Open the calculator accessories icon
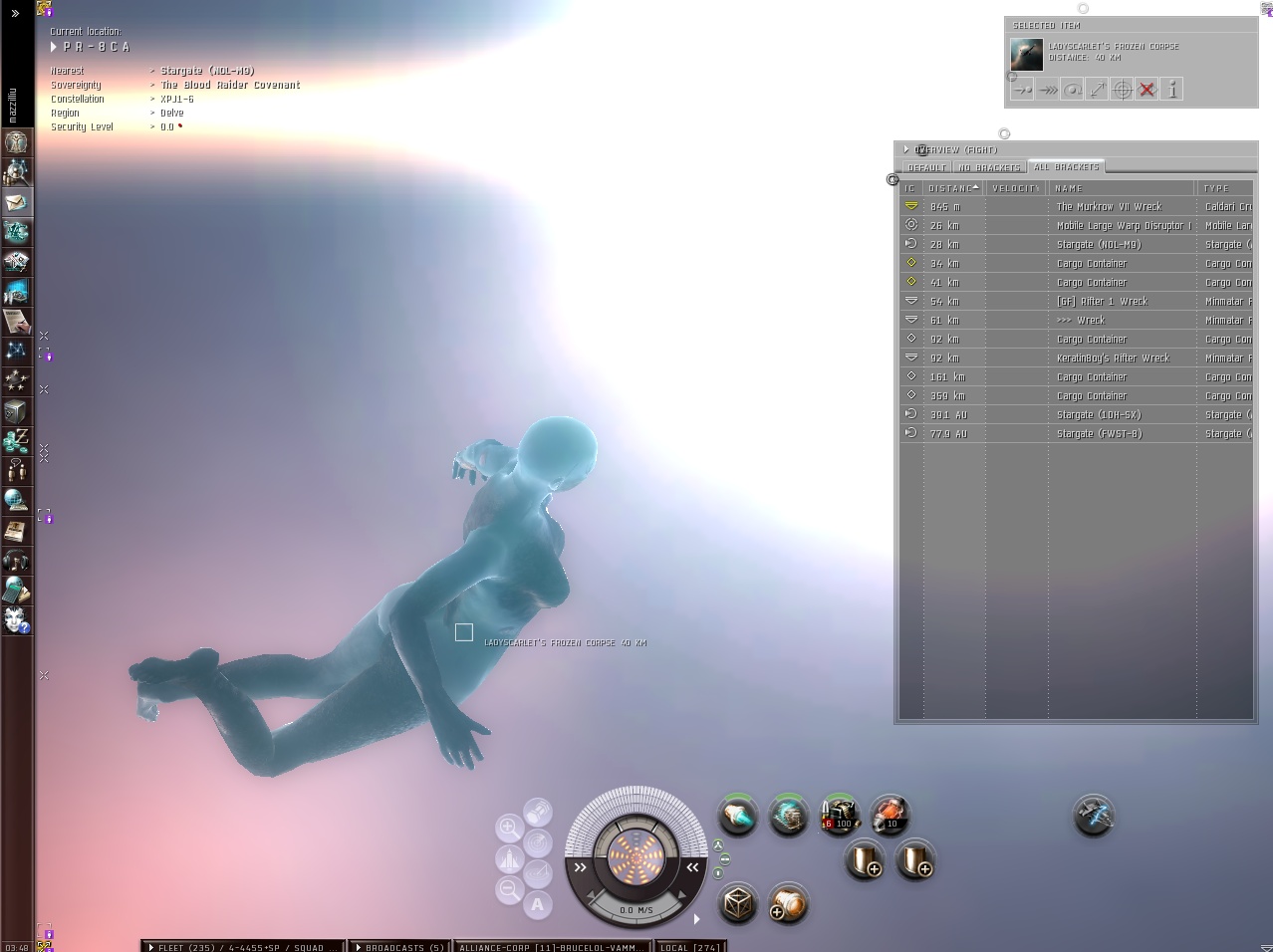The height and width of the screenshot is (952, 1273). [16, 590]
